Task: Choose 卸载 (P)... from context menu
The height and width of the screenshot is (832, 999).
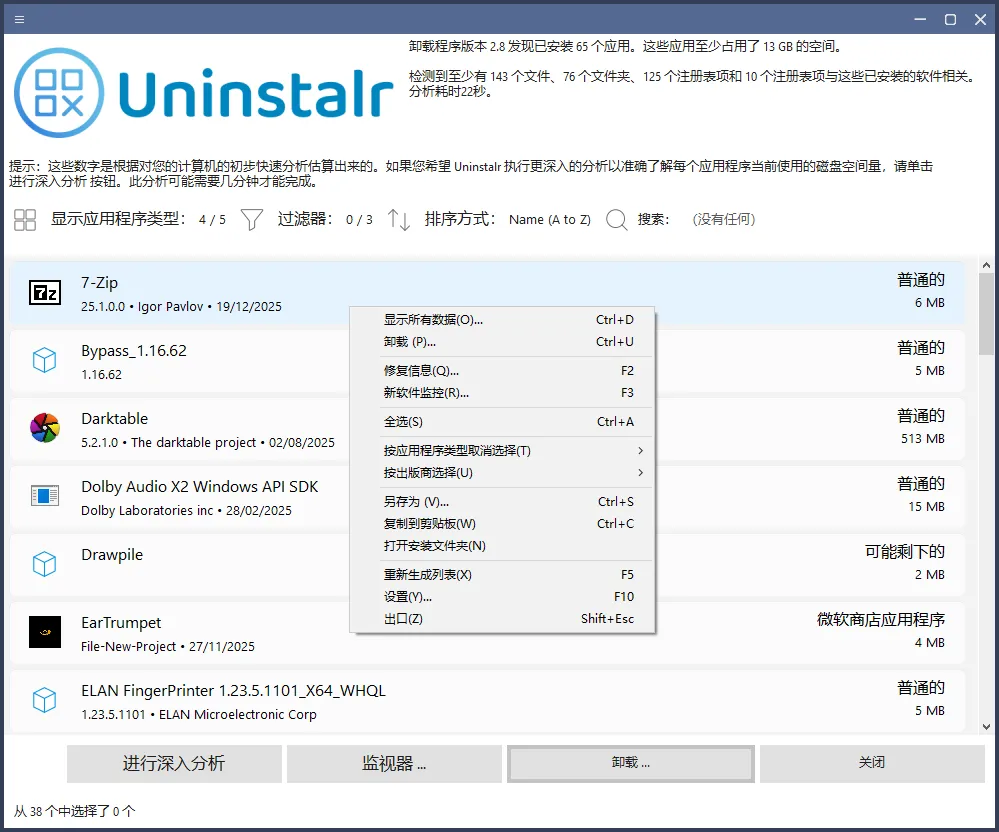Action: [503, 342]
